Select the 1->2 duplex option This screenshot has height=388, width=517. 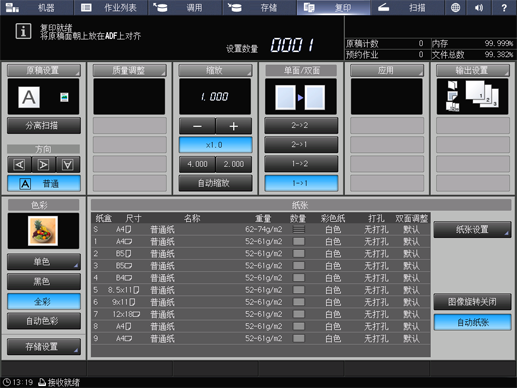[301, 164]
